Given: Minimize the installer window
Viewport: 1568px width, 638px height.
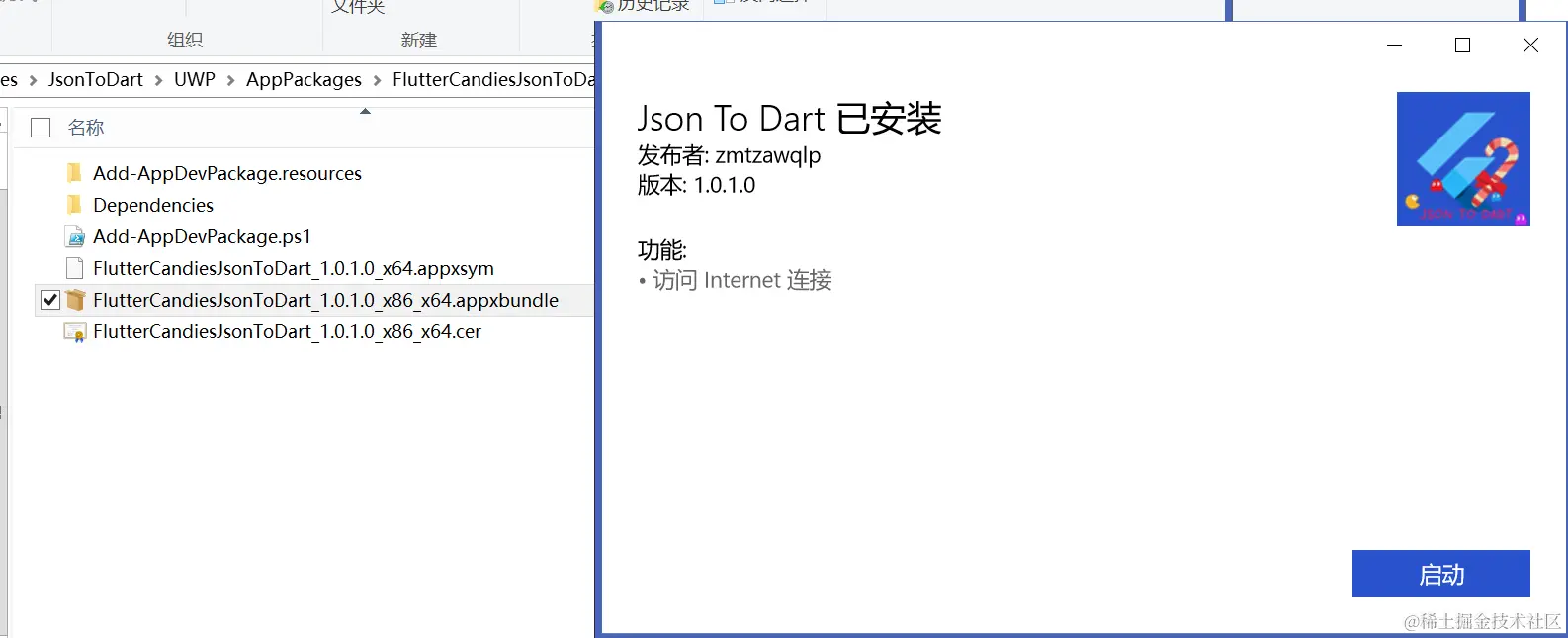Looking at the screenshot, I should (x=1395, y=46).
